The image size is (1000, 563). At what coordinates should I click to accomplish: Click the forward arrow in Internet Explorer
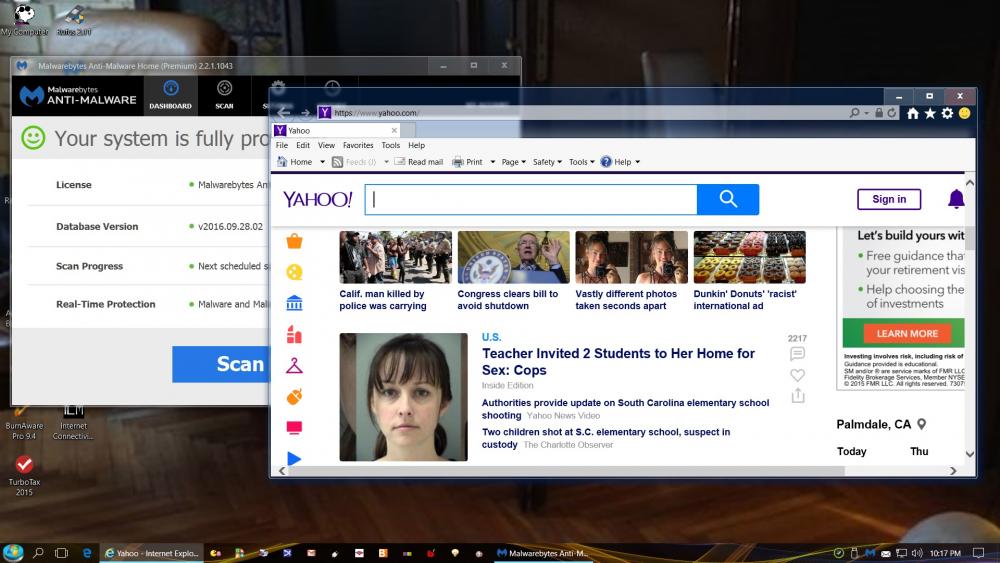(305, 113)
